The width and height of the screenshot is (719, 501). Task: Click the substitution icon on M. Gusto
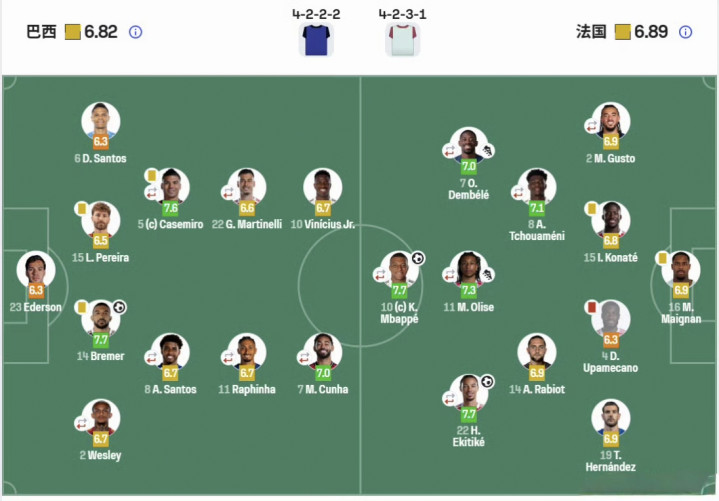click(x=592, y=127)
